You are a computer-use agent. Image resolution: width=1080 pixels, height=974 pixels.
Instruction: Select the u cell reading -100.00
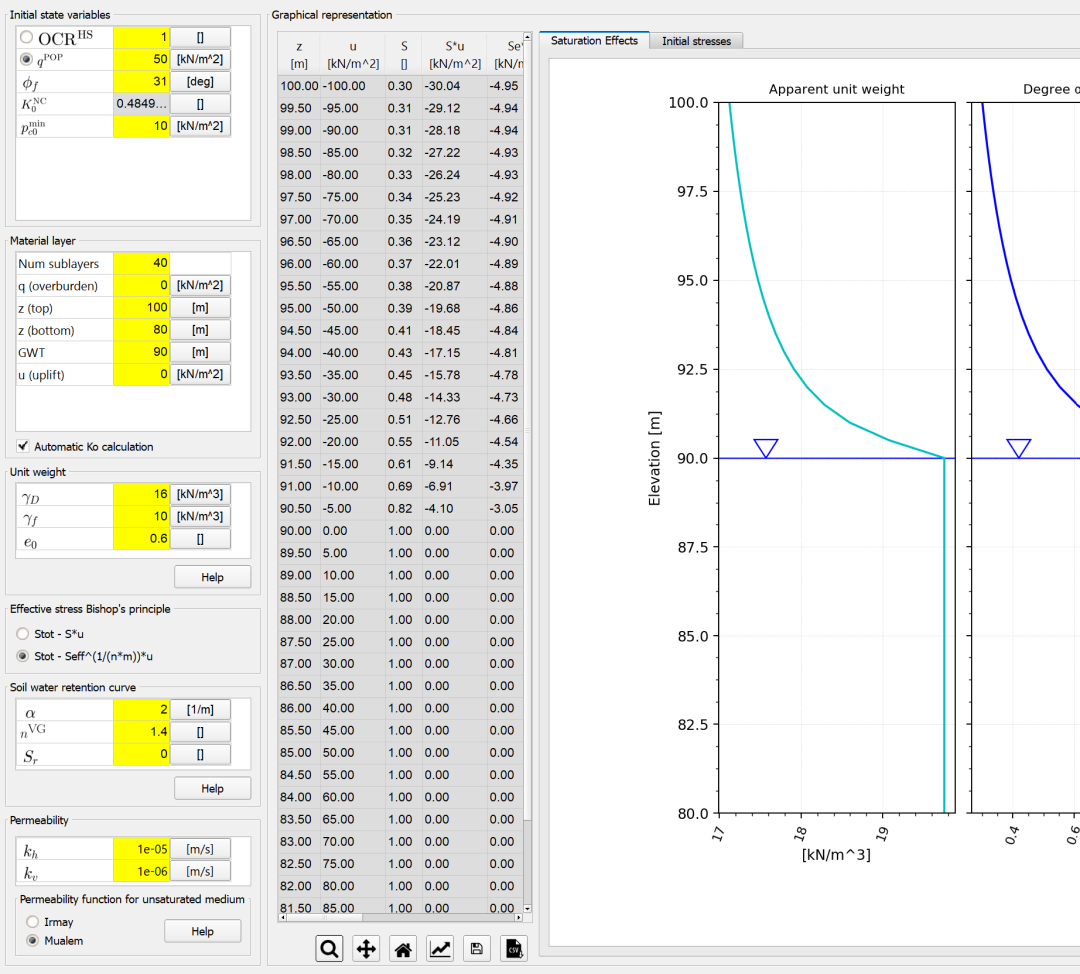pos(353,86)
